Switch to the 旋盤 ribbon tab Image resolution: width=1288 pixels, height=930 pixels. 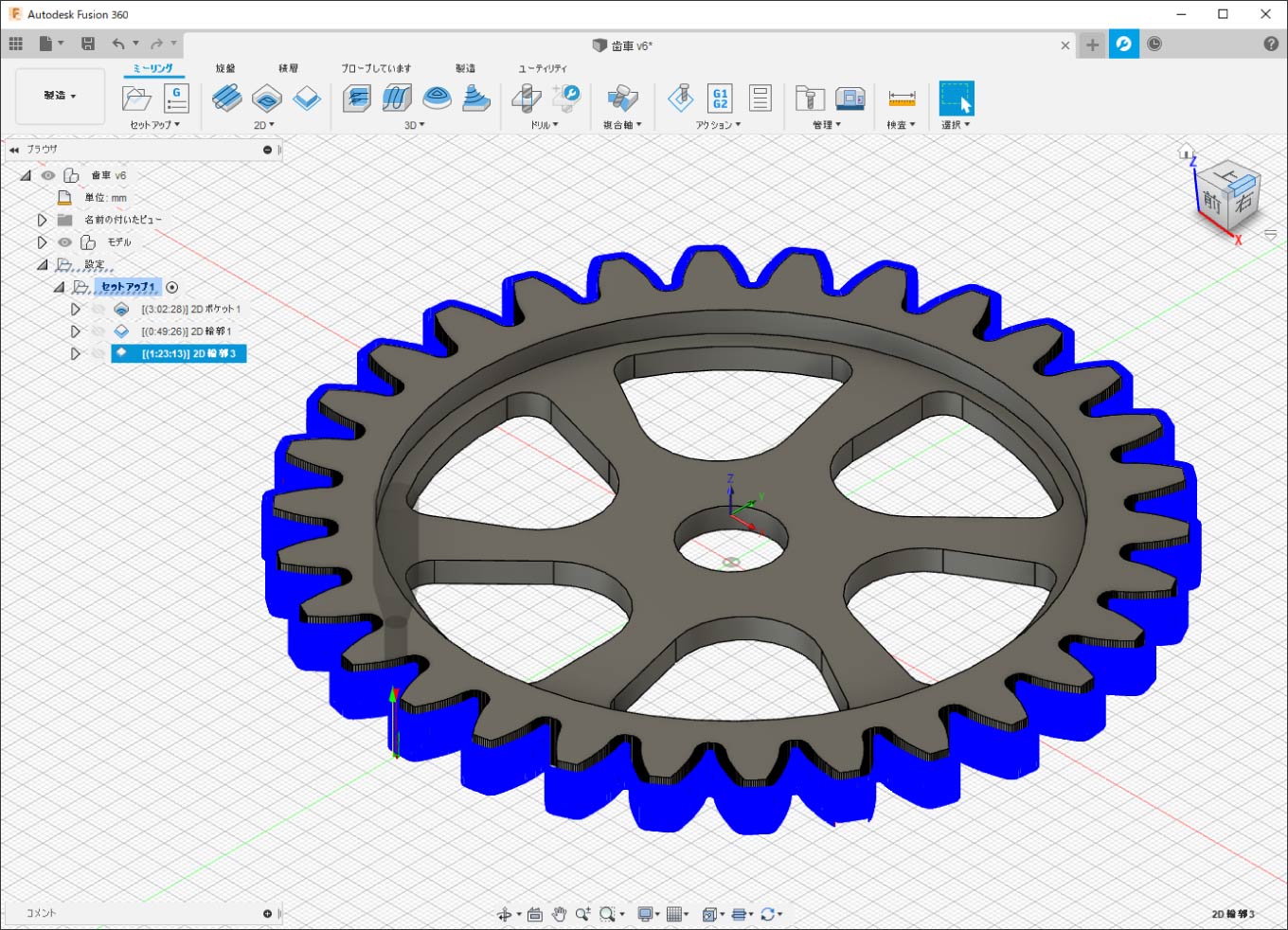point(225,68)
